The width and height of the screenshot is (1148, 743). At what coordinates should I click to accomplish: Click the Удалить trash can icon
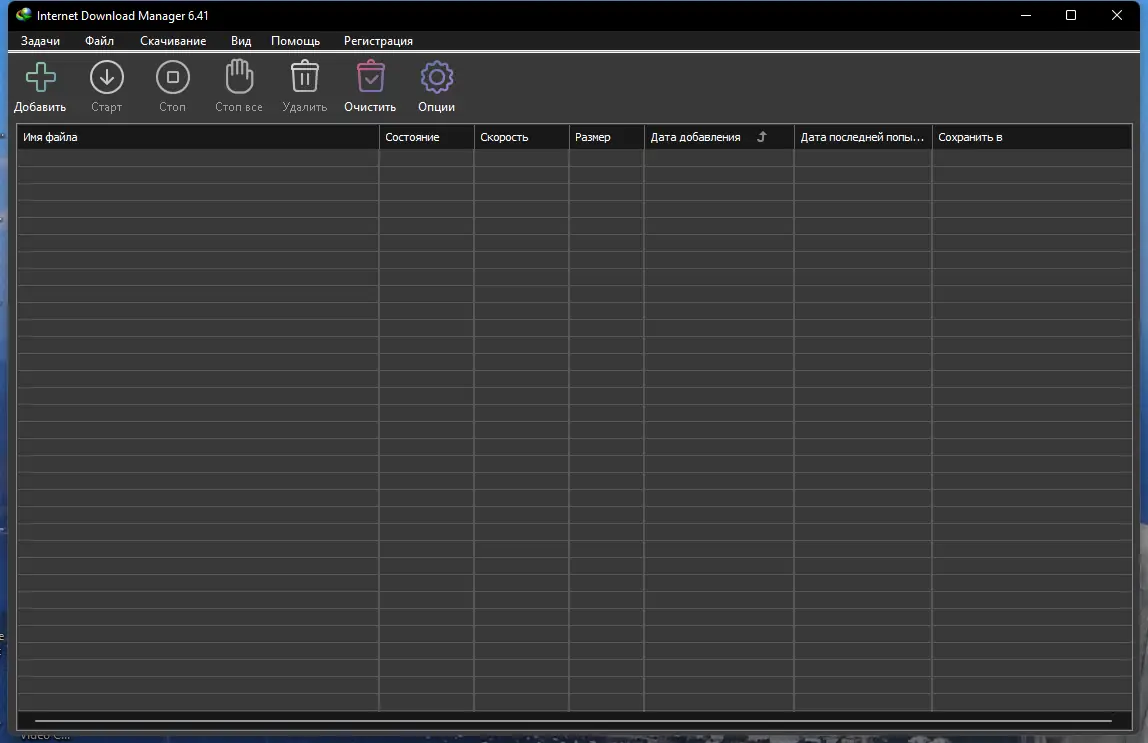point(305,76)
